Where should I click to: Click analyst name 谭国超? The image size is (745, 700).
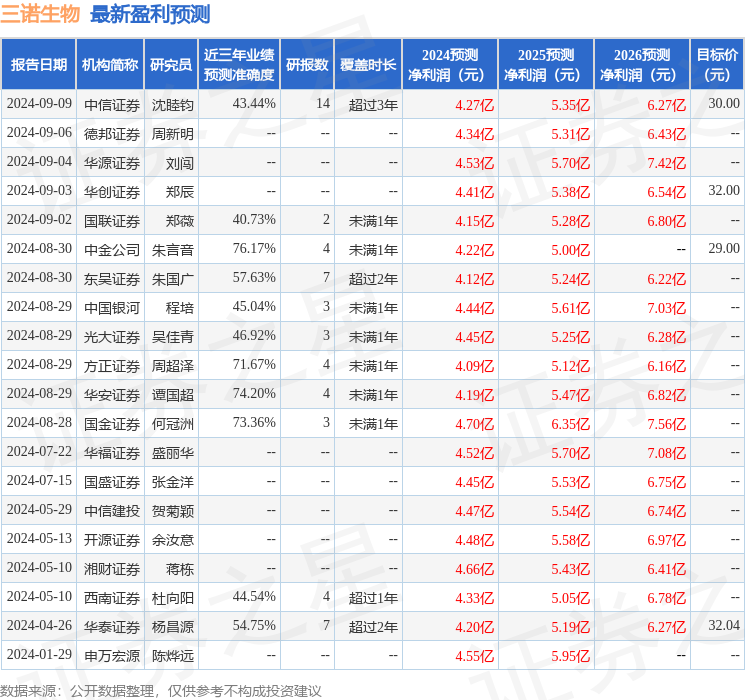172,395
